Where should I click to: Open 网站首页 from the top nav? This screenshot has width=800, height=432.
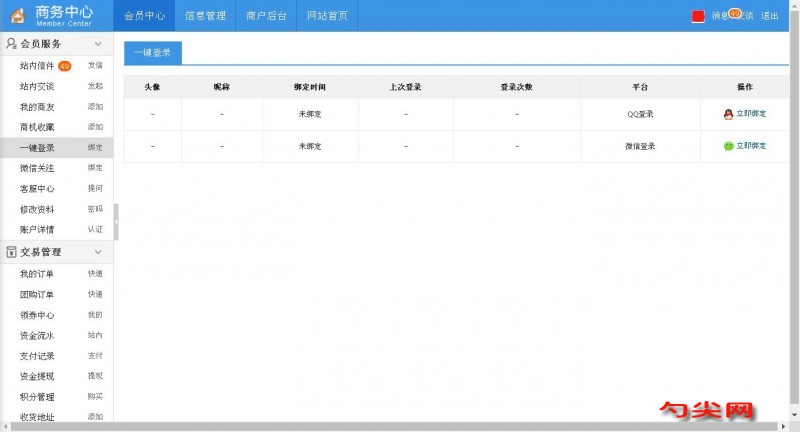point(327,16)
